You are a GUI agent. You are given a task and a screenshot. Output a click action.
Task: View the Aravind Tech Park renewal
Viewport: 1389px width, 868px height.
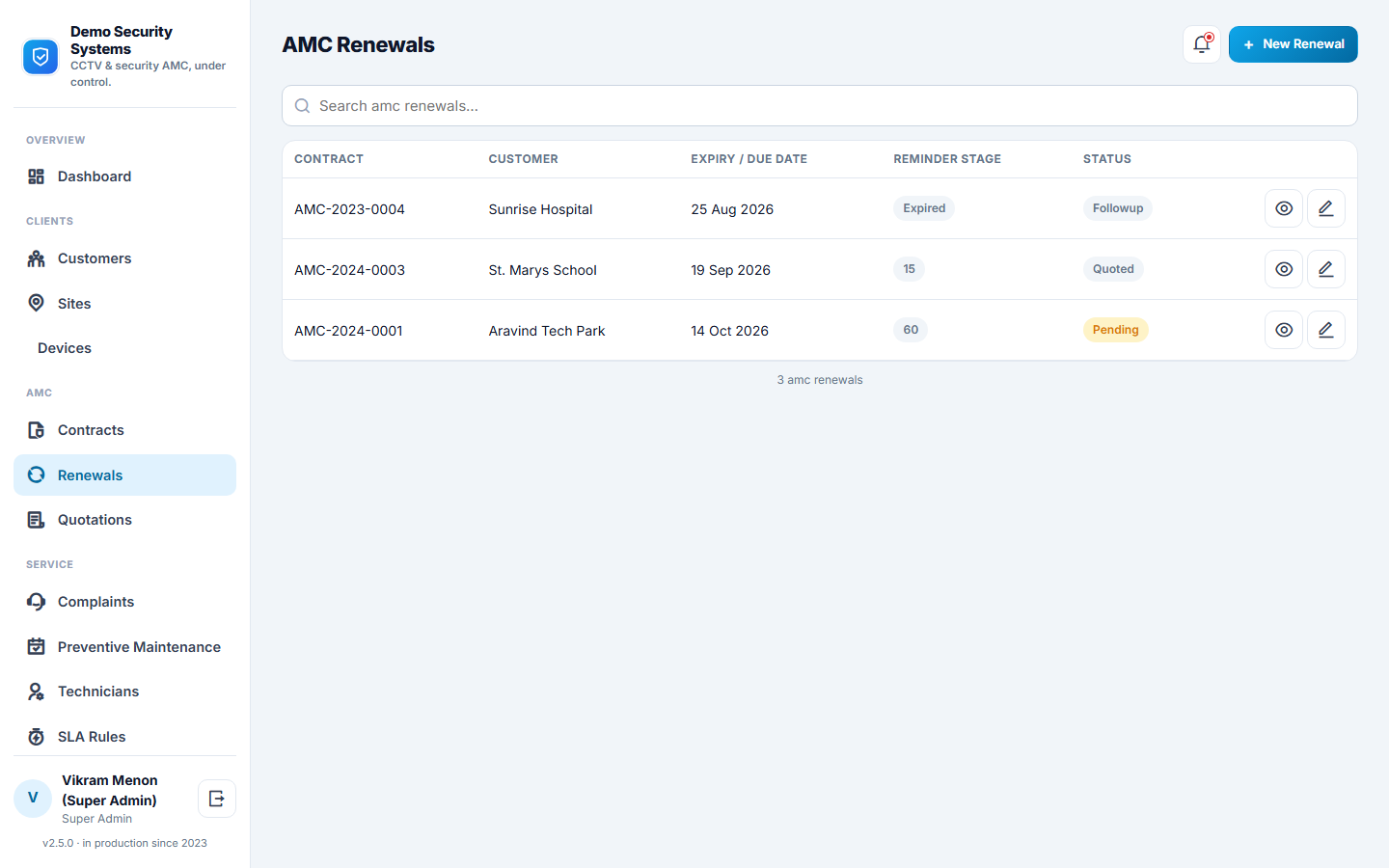1284,330
